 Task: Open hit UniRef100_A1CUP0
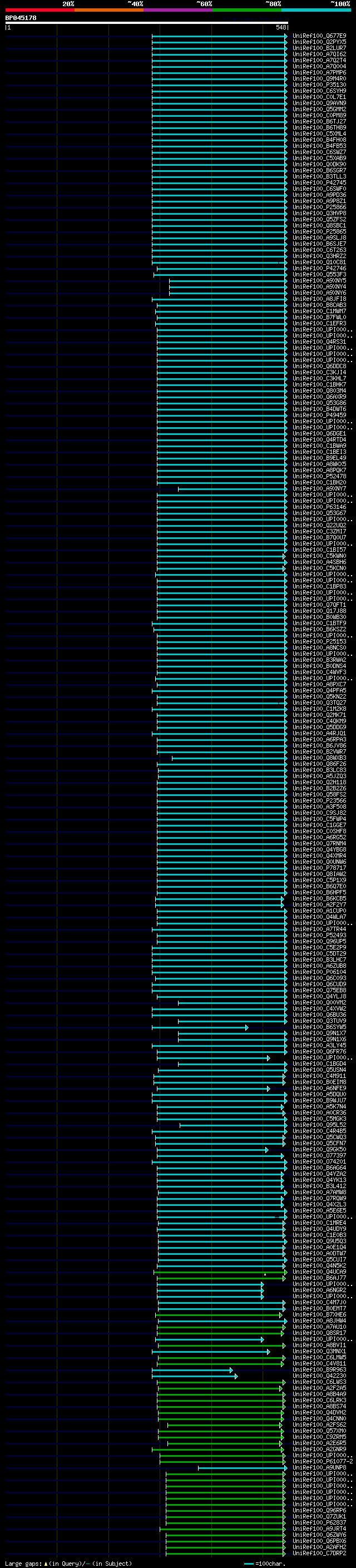point(319,911)
